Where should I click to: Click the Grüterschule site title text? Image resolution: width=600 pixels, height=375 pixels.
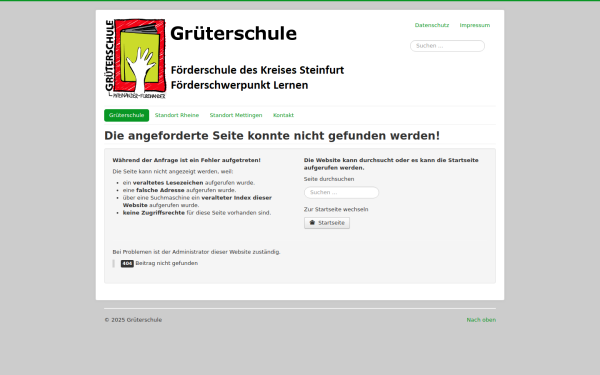tap(233, 34)
